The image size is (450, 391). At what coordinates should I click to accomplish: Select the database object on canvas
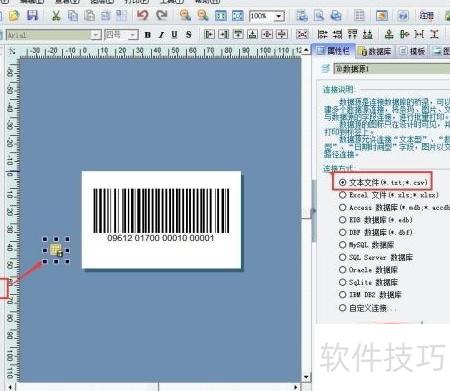[x=56, y=250]
